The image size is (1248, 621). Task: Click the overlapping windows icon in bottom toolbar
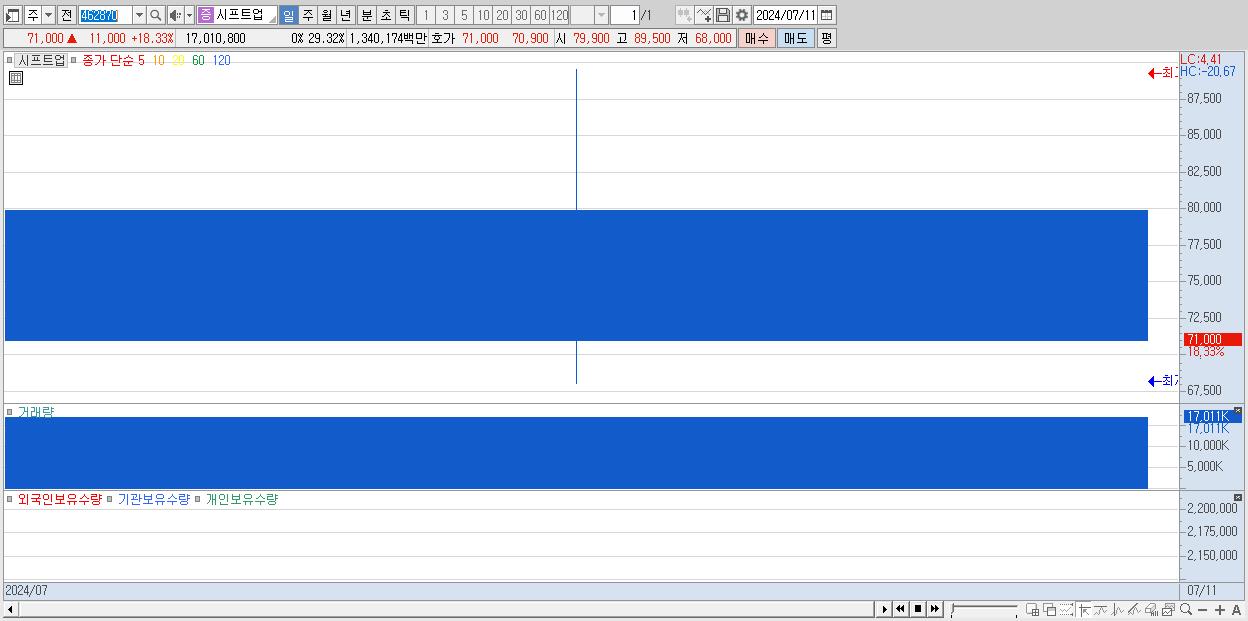[x=1049, y=609]
